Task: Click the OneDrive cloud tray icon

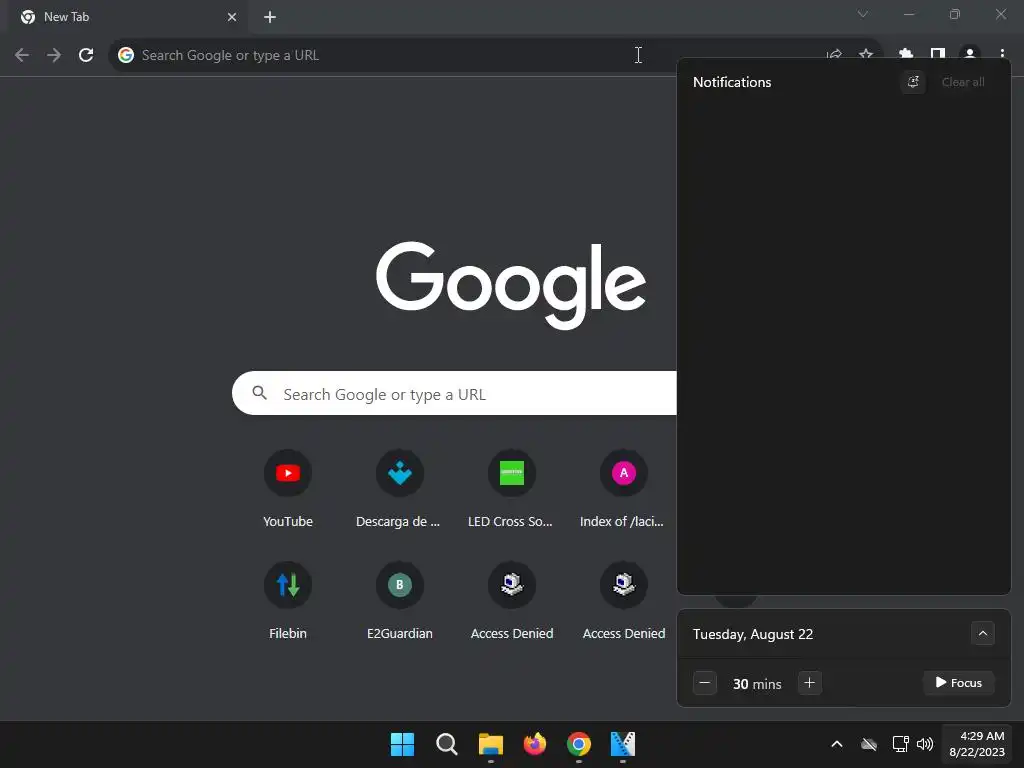Action: click(869, 744)
